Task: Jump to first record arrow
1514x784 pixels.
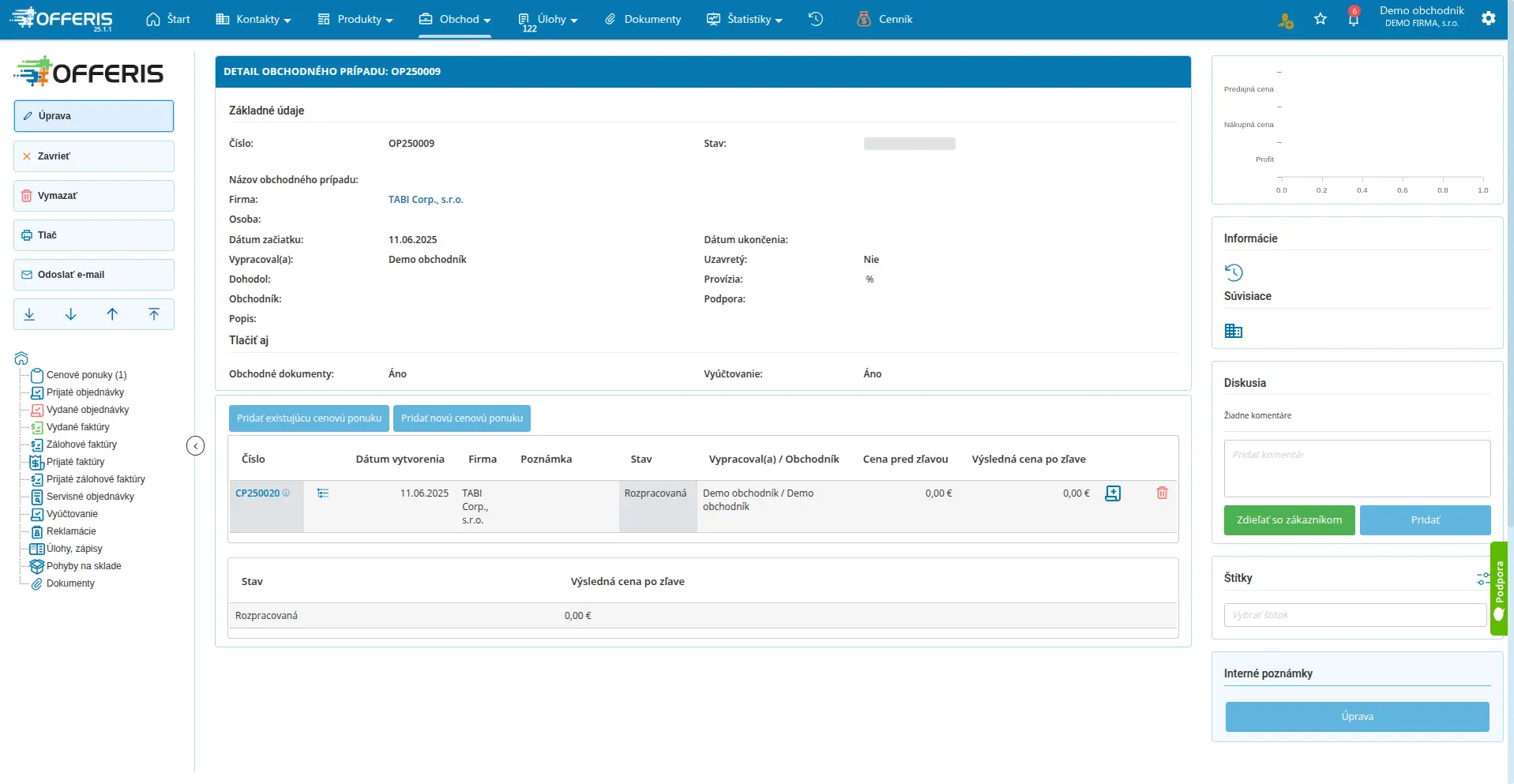Action: (x=154, y=314)
